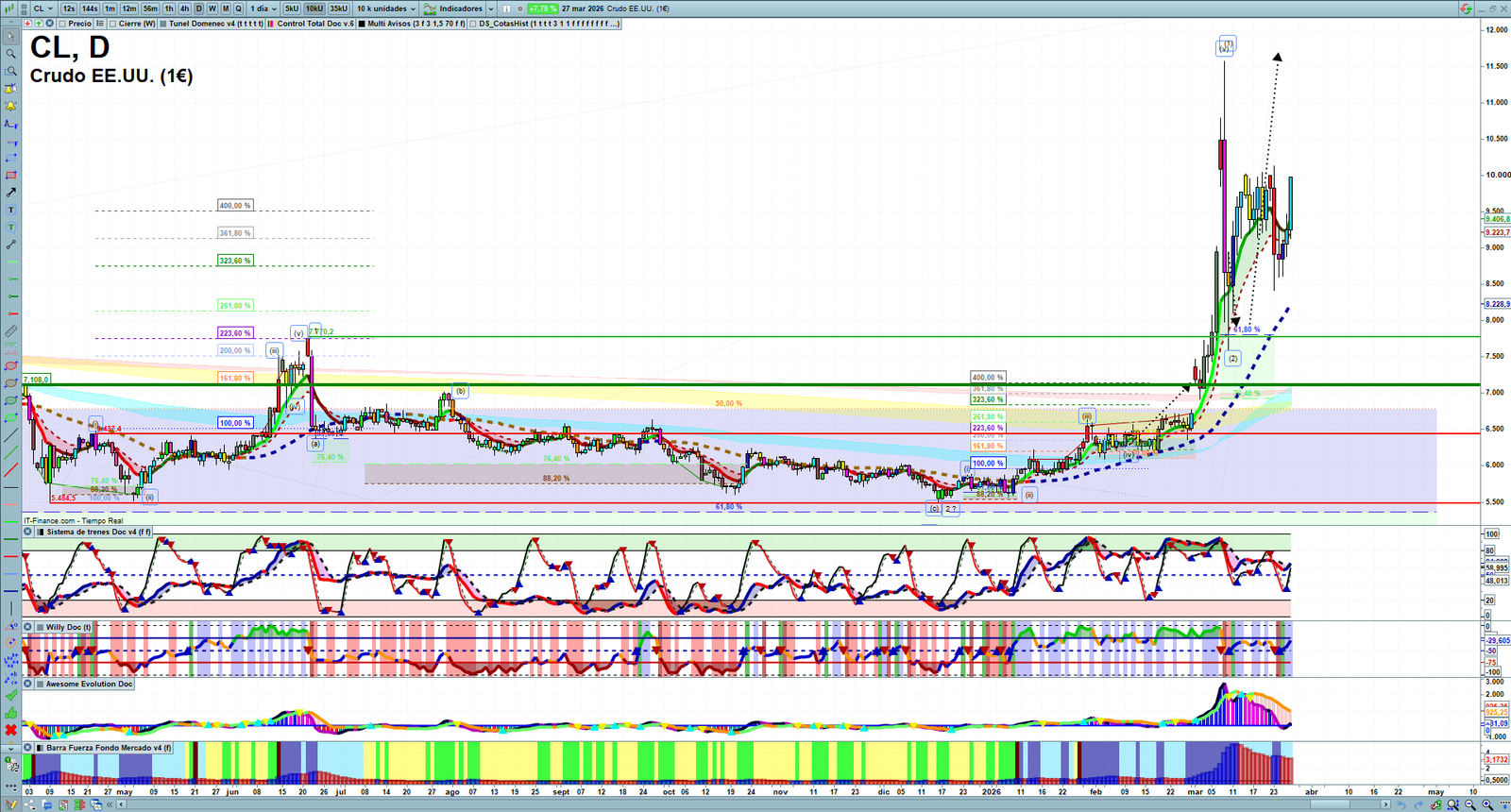
Task: Select the text label tool
Action: 10,210
